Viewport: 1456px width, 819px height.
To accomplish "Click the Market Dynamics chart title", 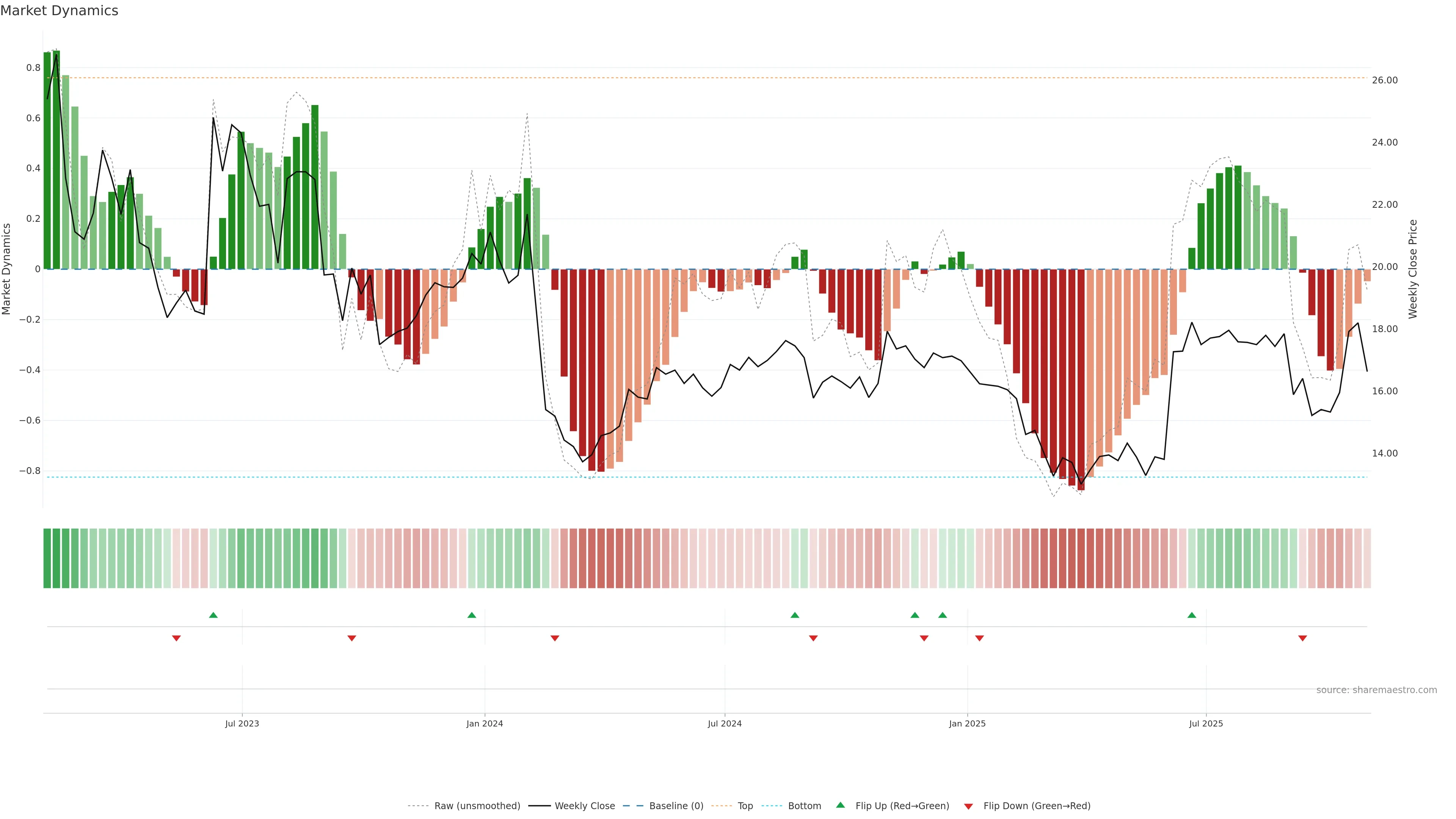I will click(x=60, y=11).
